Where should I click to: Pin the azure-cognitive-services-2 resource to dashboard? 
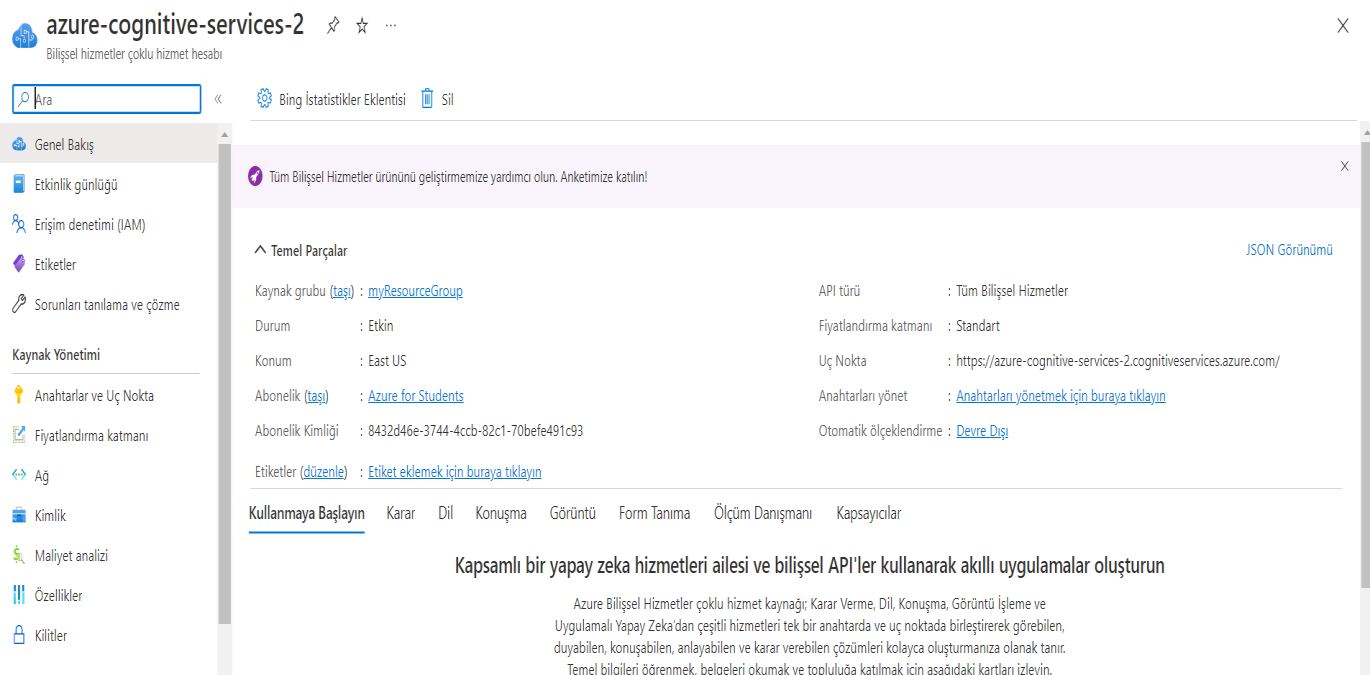tap(333, 26)
